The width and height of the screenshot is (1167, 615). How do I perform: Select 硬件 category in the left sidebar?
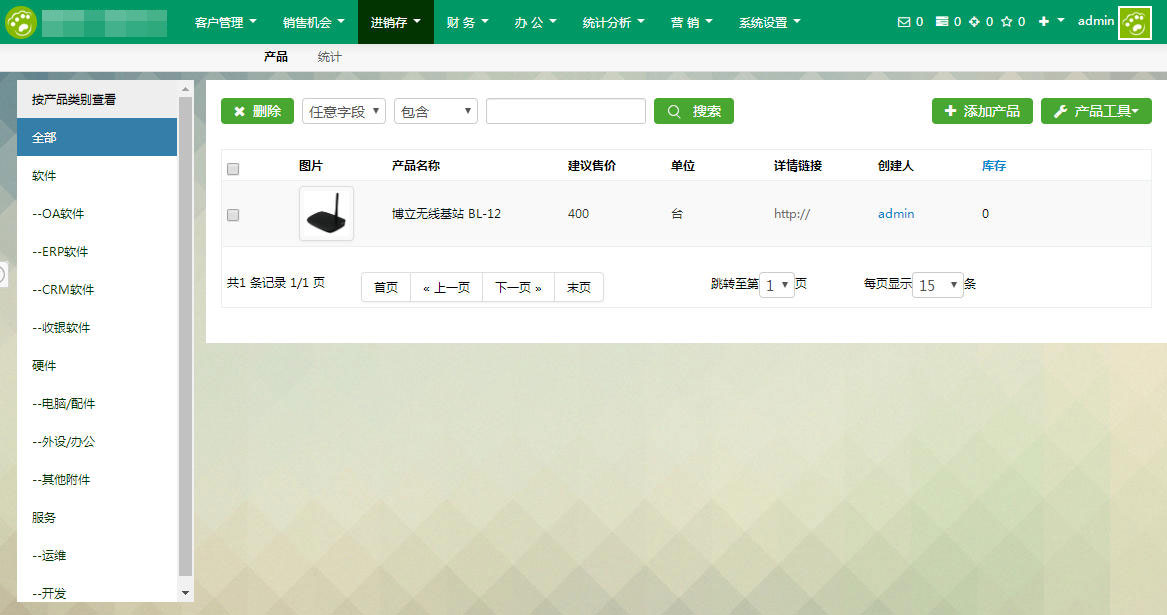click(43, 365)
